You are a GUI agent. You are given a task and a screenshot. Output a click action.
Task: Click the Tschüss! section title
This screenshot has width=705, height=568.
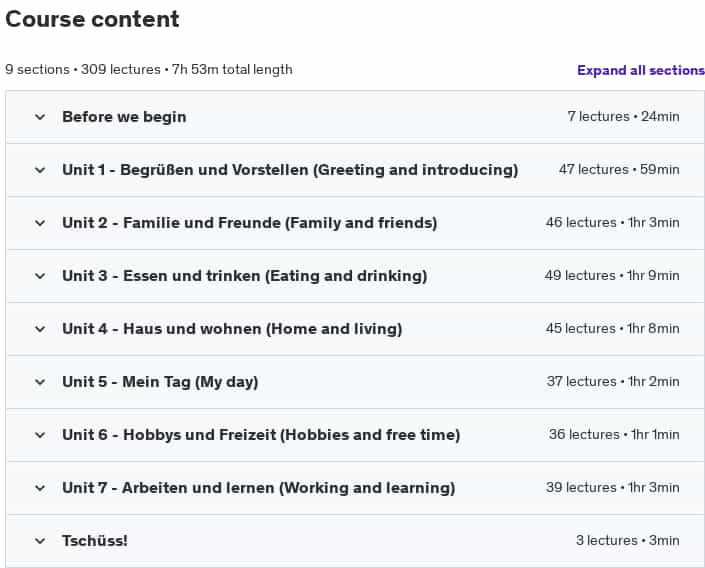pyautogui.click(x=95, y=541)
